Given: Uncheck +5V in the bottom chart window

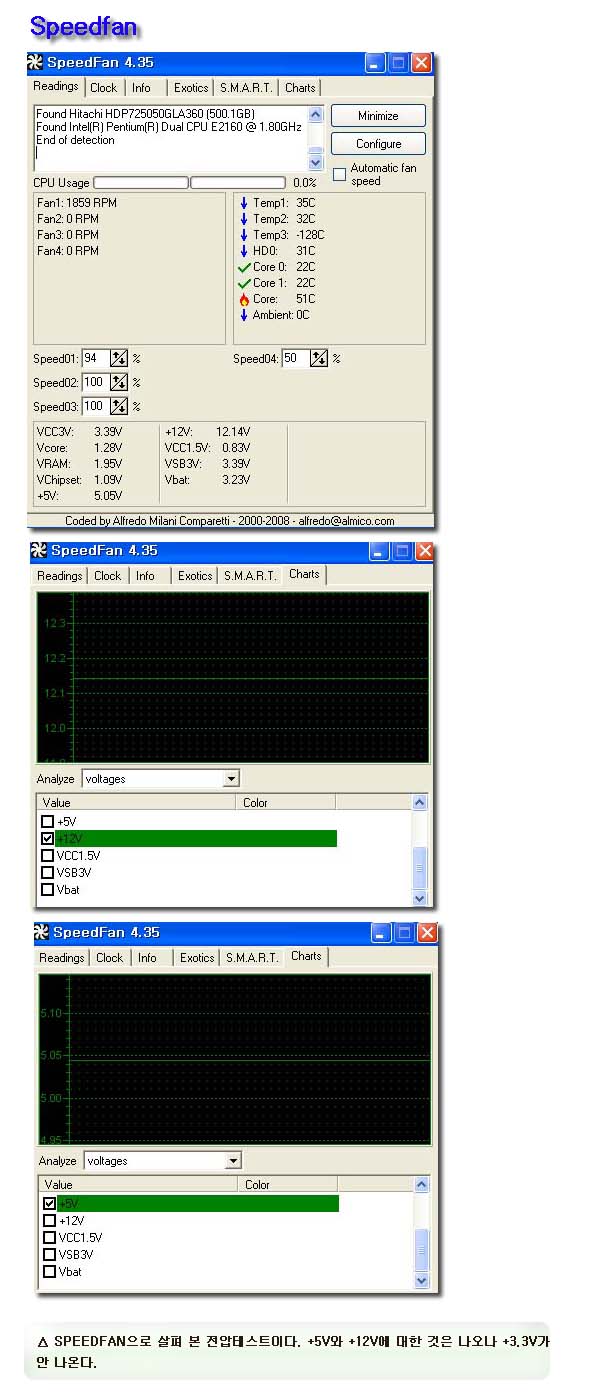Looking at the screenshot, I should click(x=49, y=1203).
